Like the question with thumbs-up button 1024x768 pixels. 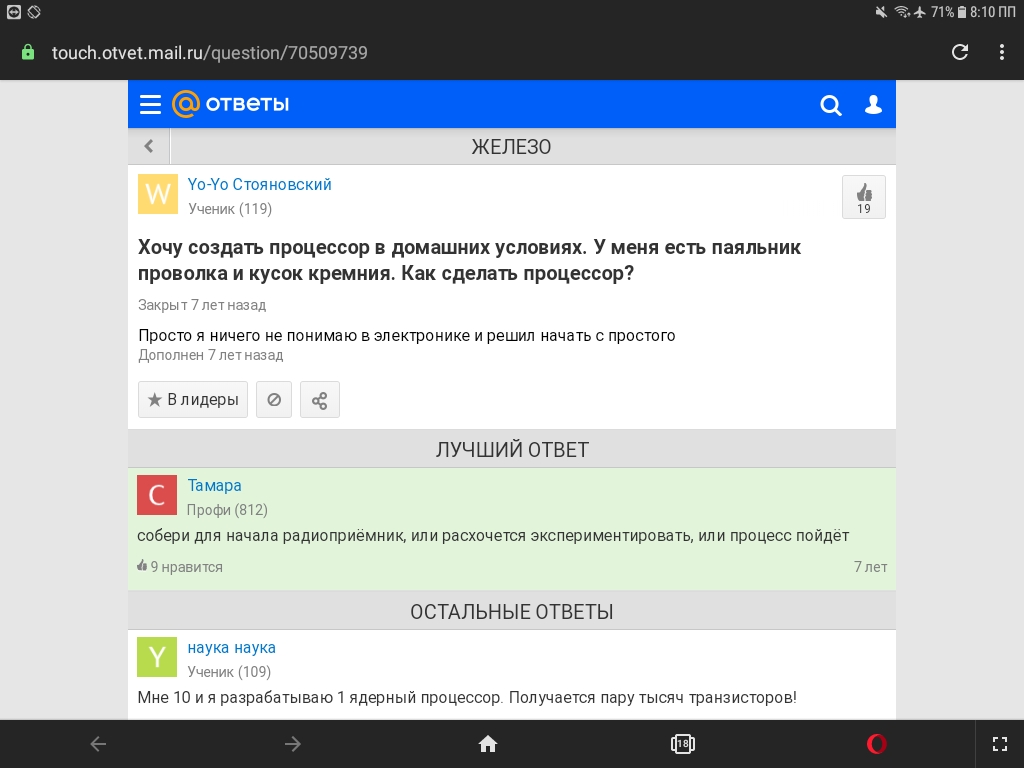pos(863,197)
